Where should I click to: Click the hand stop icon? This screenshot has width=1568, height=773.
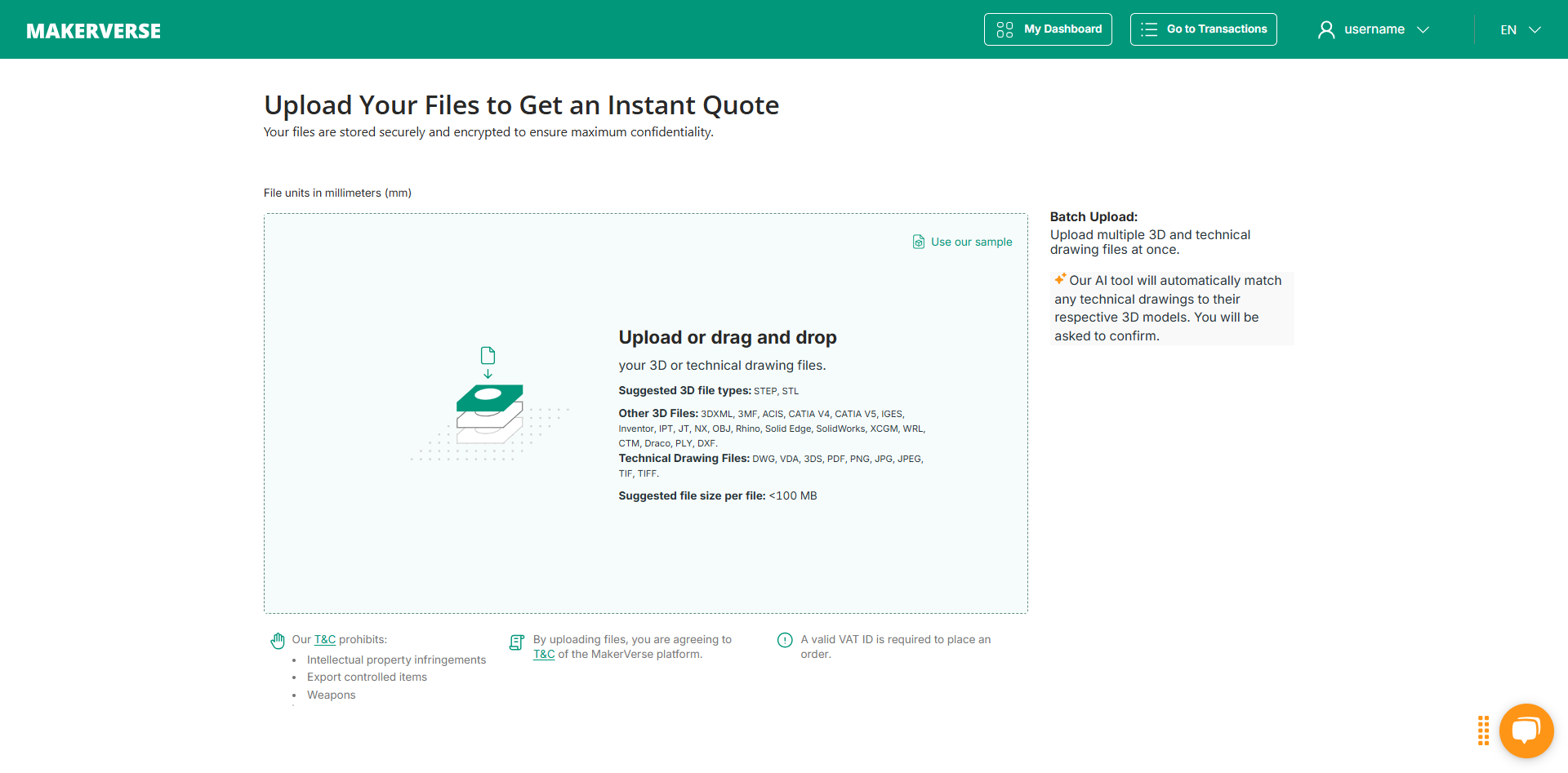pos(278,641)
